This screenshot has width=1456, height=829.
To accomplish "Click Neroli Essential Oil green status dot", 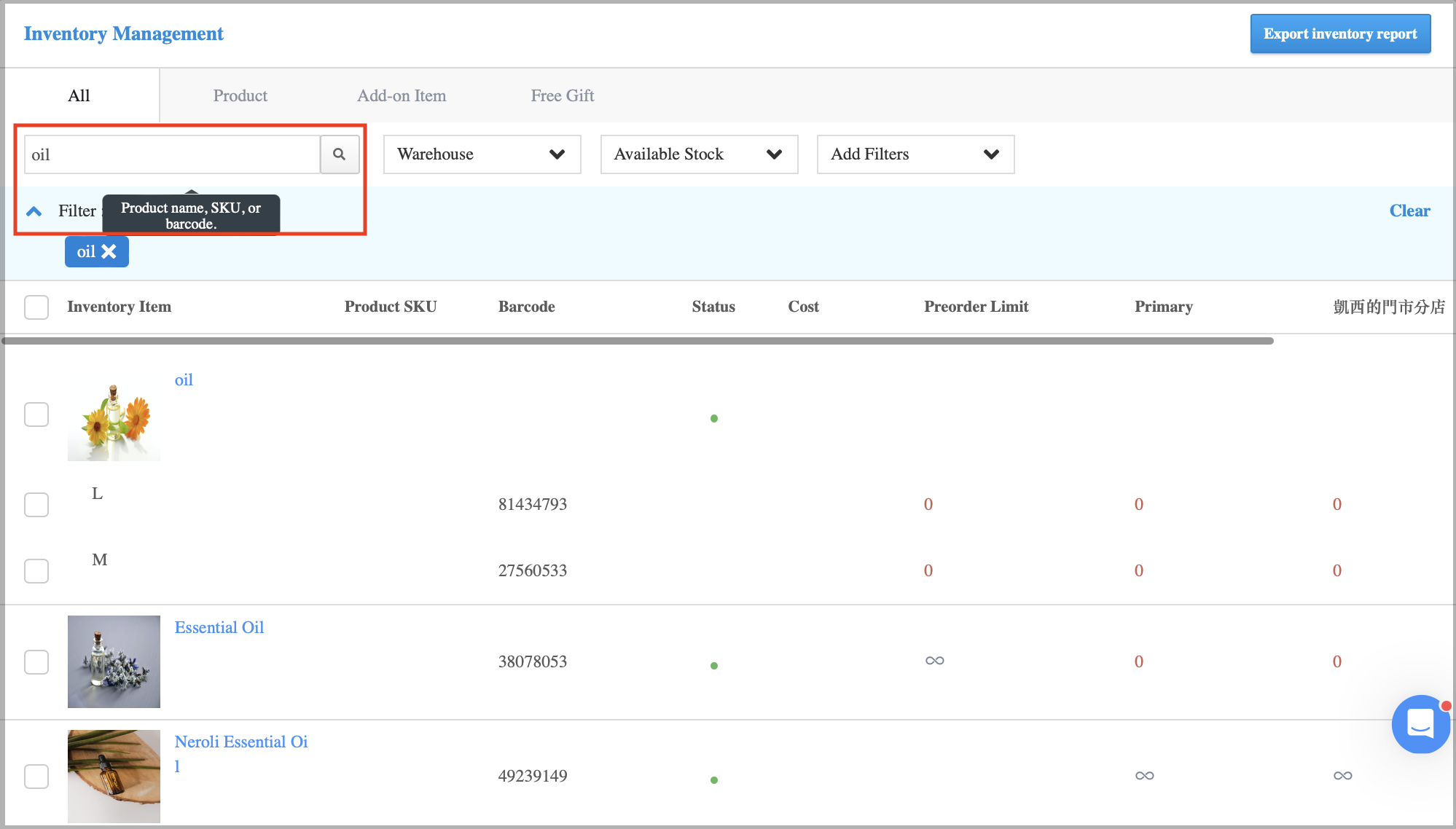I will click(714, 780).
